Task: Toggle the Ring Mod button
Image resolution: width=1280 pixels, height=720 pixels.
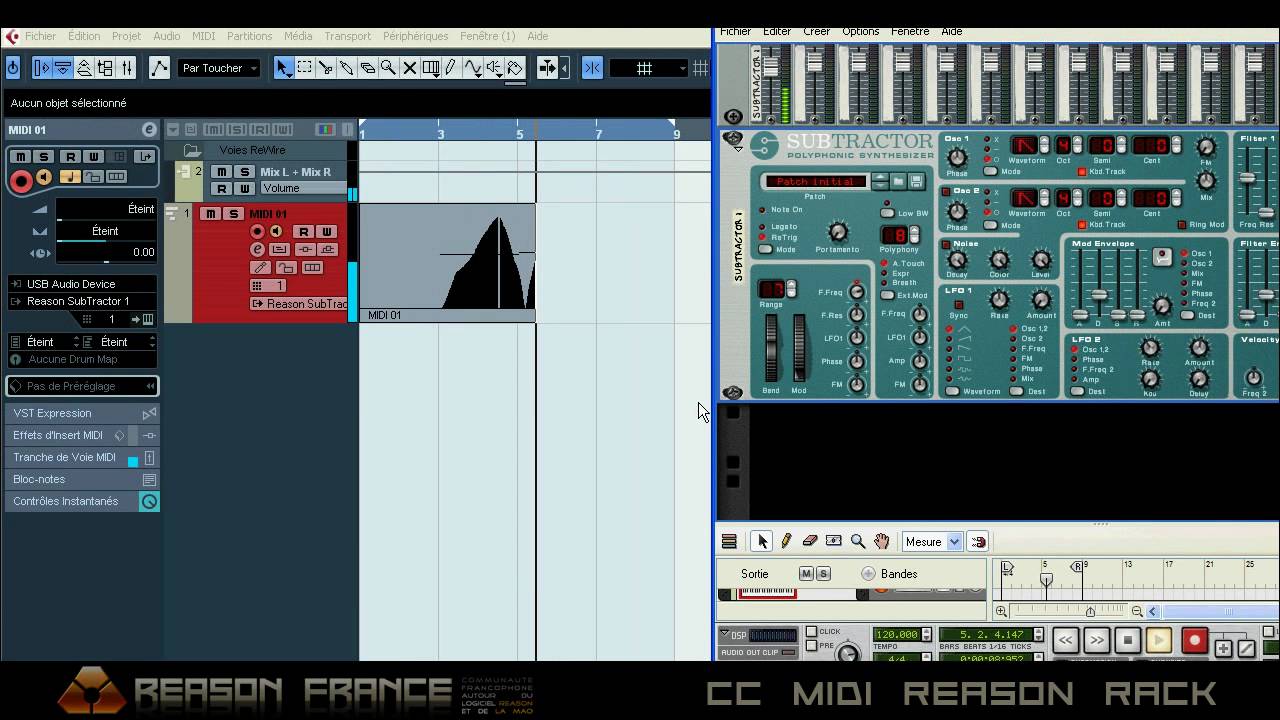Action: coord(1181,225)
